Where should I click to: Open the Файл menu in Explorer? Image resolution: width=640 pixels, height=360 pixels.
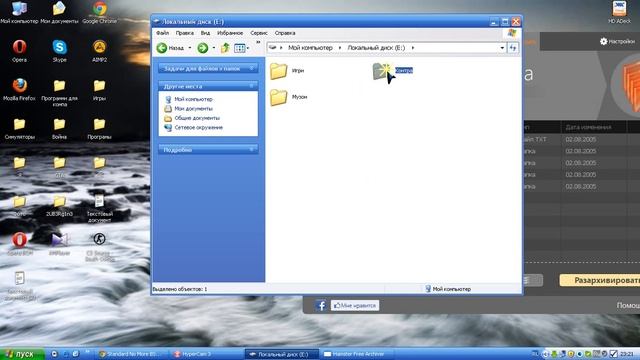coord(162,33)
